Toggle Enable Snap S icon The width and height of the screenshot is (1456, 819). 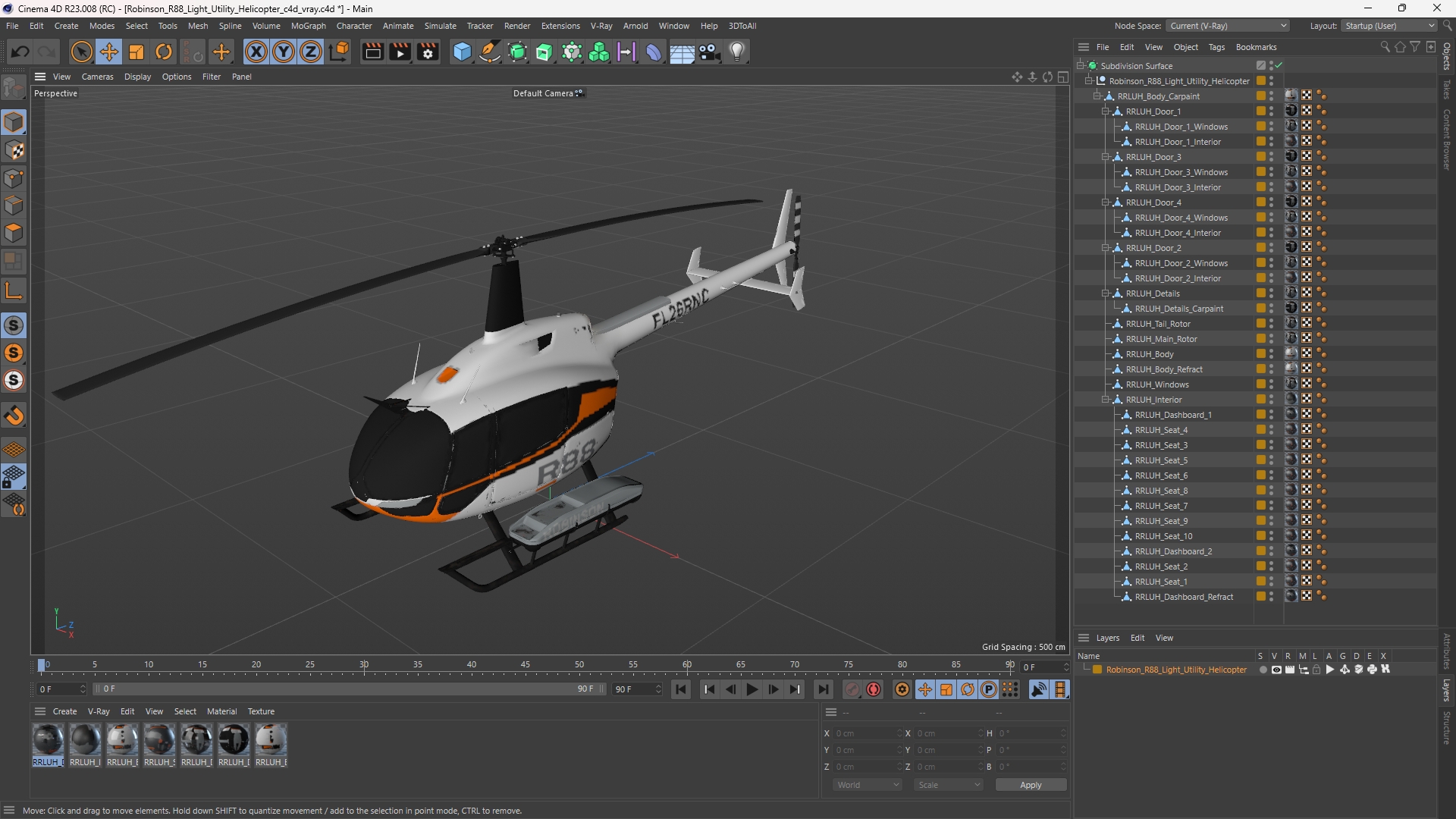tap(14, 325)
